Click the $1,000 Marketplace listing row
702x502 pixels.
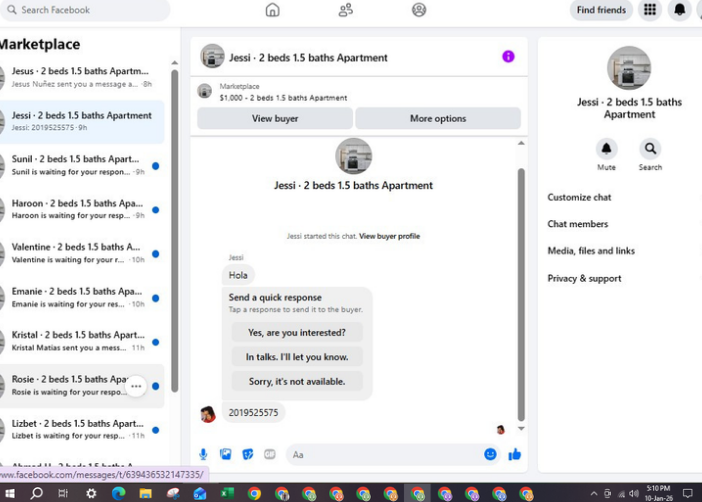(359, 92)
